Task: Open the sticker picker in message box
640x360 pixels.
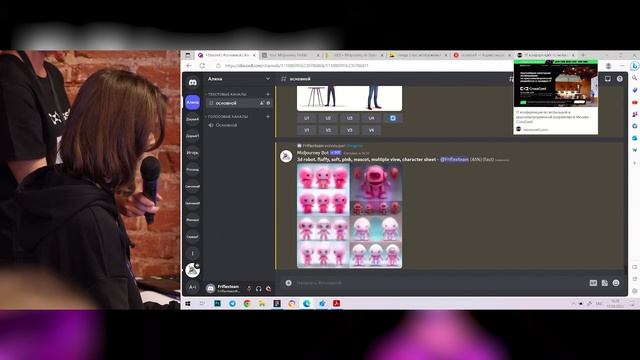Action: tap(604, 282)
